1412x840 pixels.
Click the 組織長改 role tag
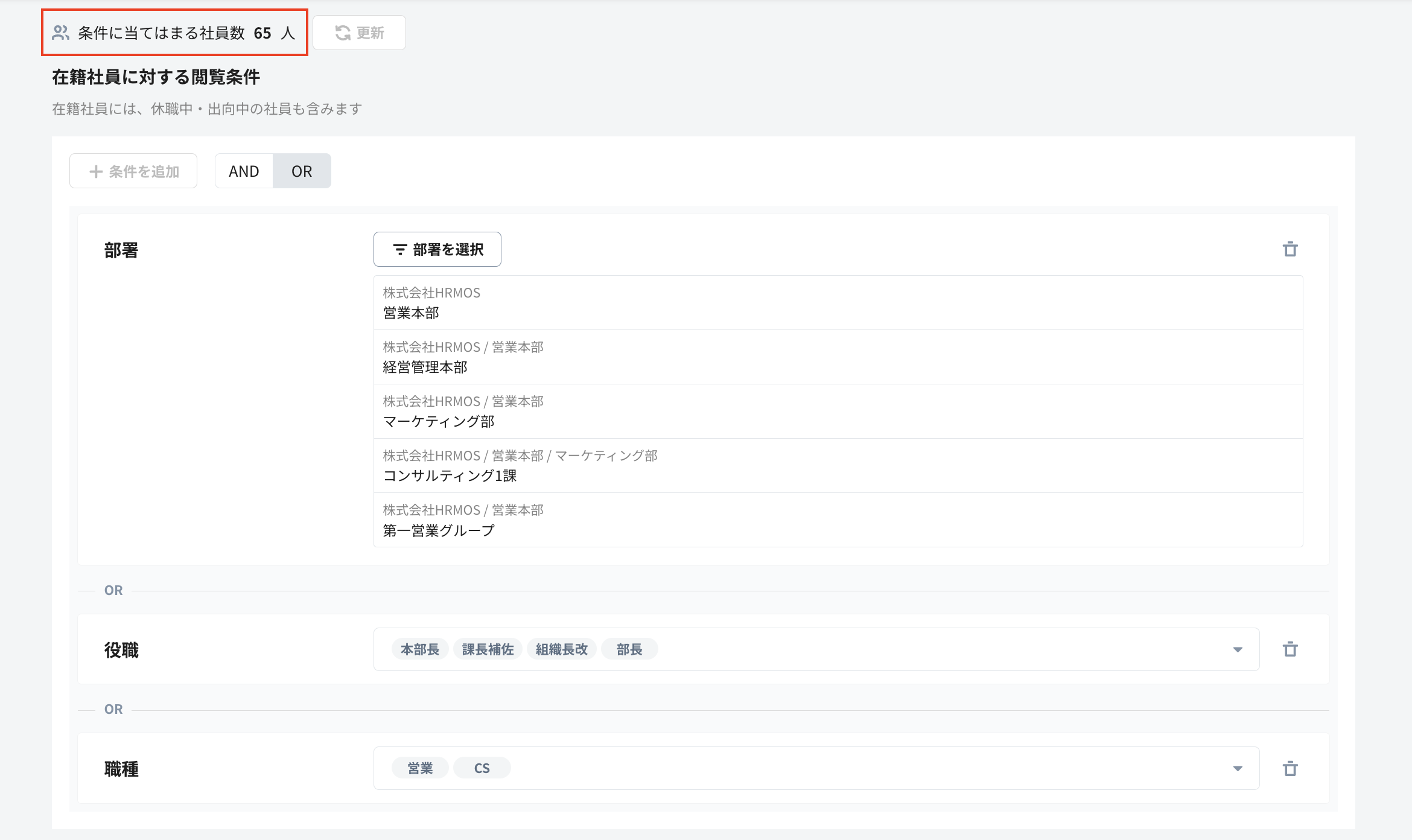(x=561, y=649)
